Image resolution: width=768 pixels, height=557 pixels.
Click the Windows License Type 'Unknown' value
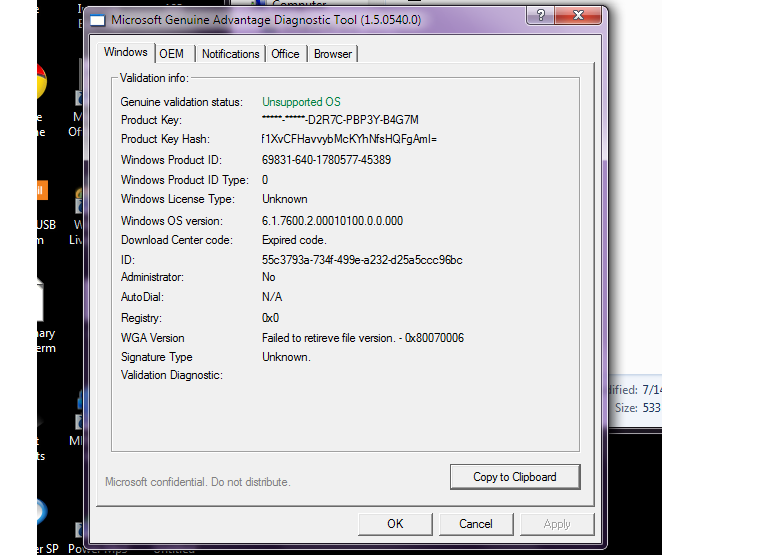[285, 199]
